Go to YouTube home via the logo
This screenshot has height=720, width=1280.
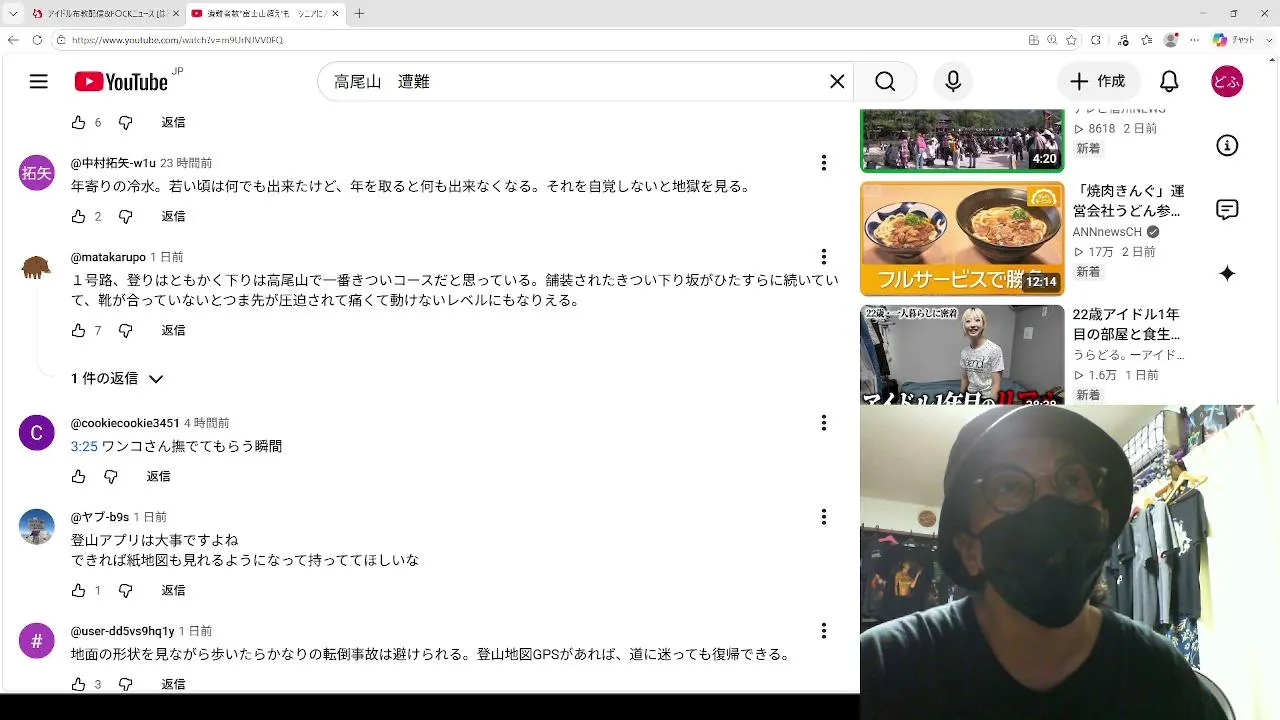121,82
